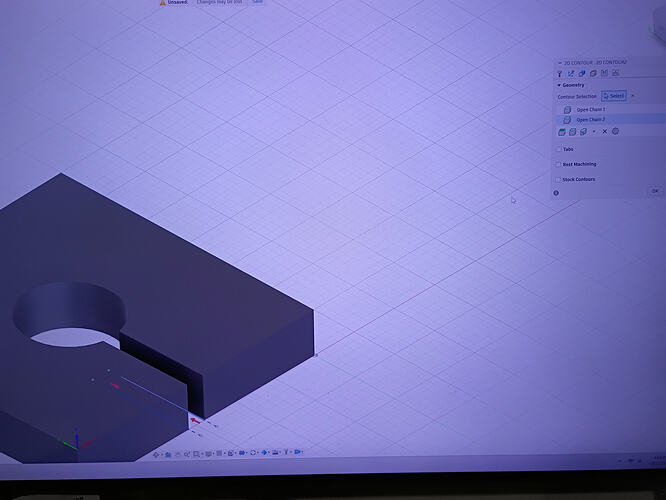Click the red arrow on the slot edge
Image resolution: width=666 pixels, height=500 pixels.
pyautogui.click(x=195, y=421)
